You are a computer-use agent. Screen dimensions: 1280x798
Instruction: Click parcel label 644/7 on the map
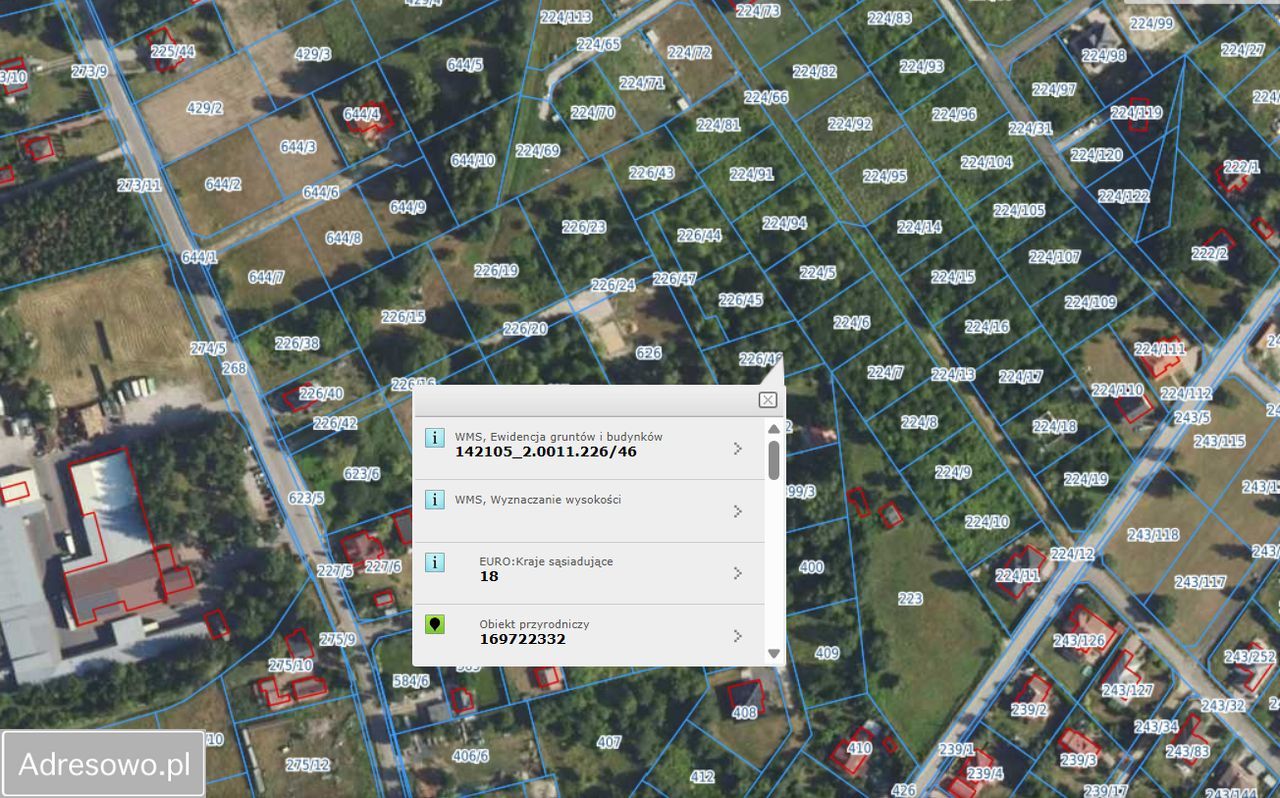266,277
